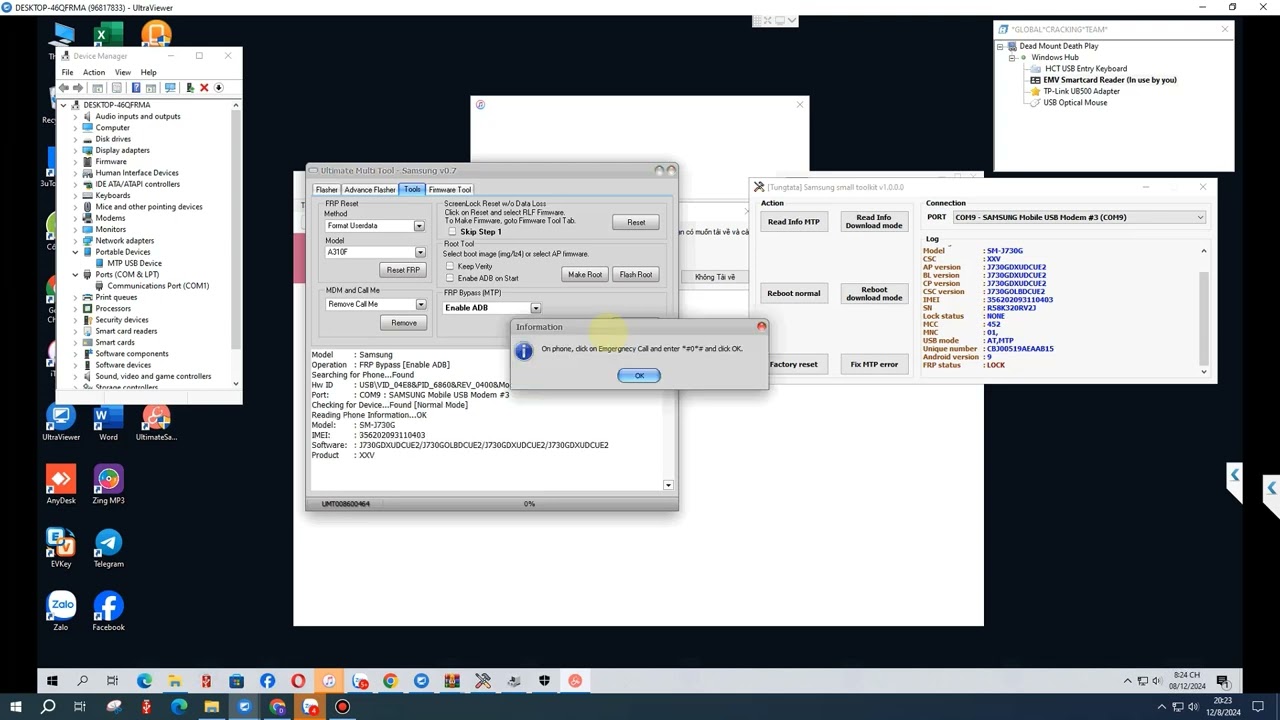Click the Back arrow in Device Manager toolbar
The image size is (1280, 720).
[64, 88]
